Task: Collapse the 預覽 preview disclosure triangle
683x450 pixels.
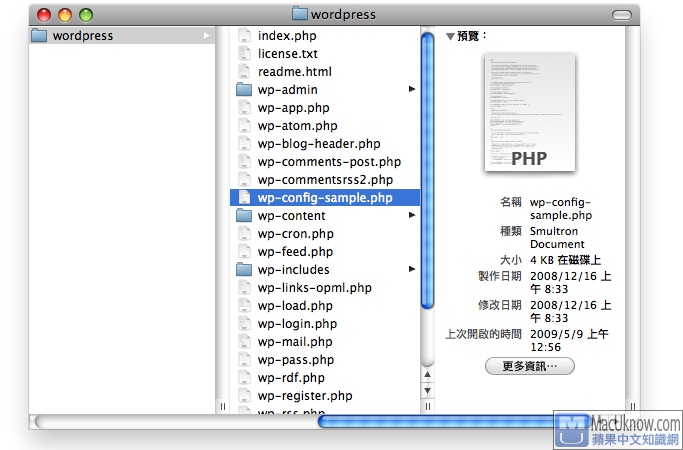Action: 450,37
